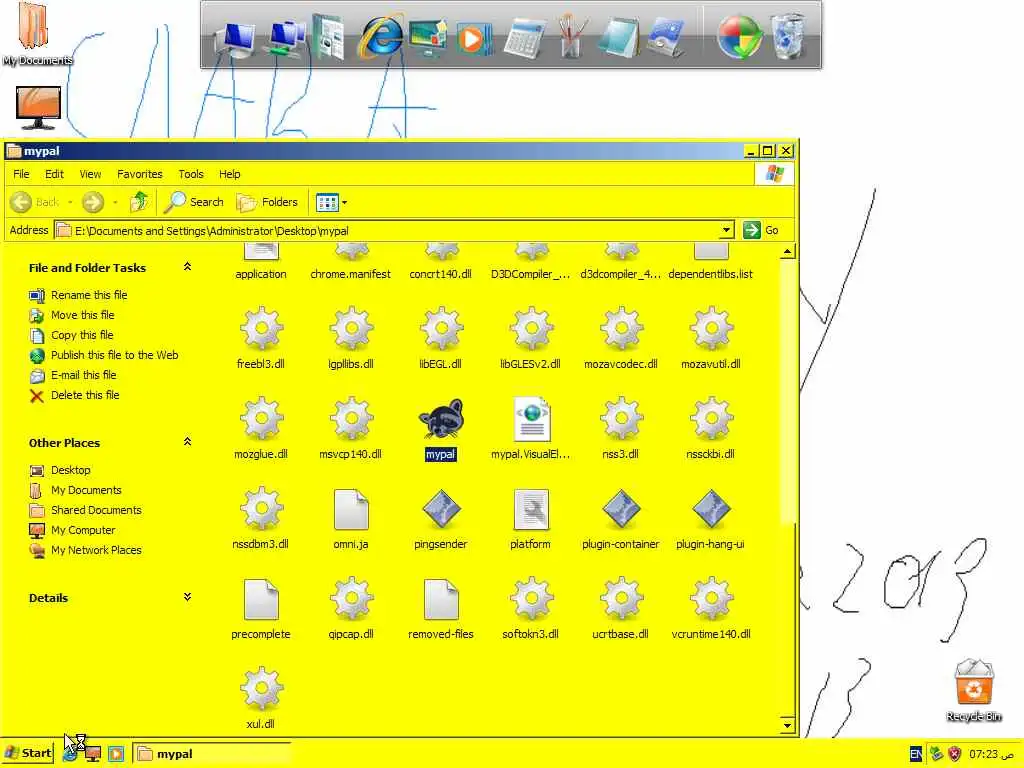Image resolution: width=1024 pixels, height=768 pixels.
Task: Go to My Computer in Other Places
Action: (x=83, y=530)
